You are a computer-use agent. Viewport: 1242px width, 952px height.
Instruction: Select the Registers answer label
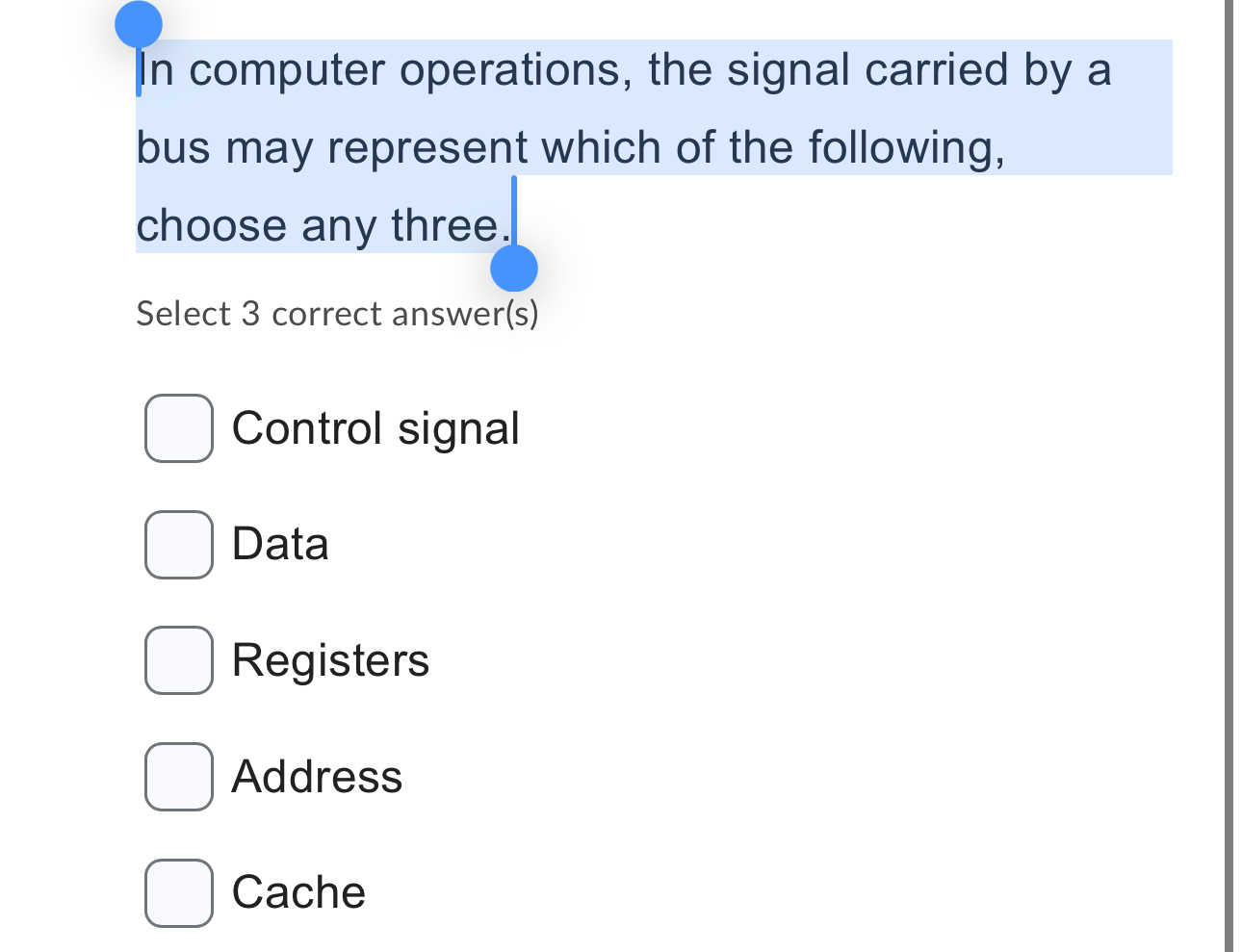click(x=330, y=660)
